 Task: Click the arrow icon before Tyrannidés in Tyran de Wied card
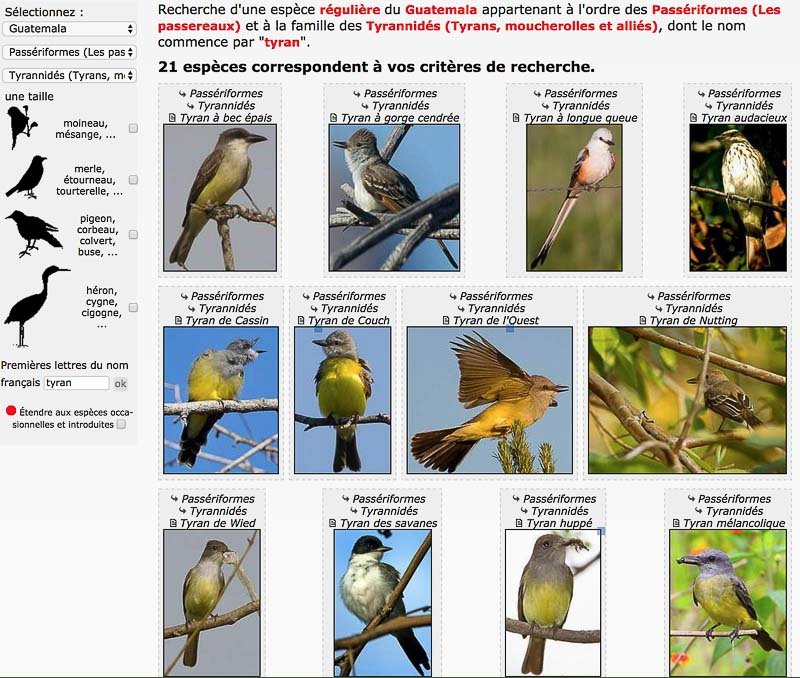pos(182,511)
